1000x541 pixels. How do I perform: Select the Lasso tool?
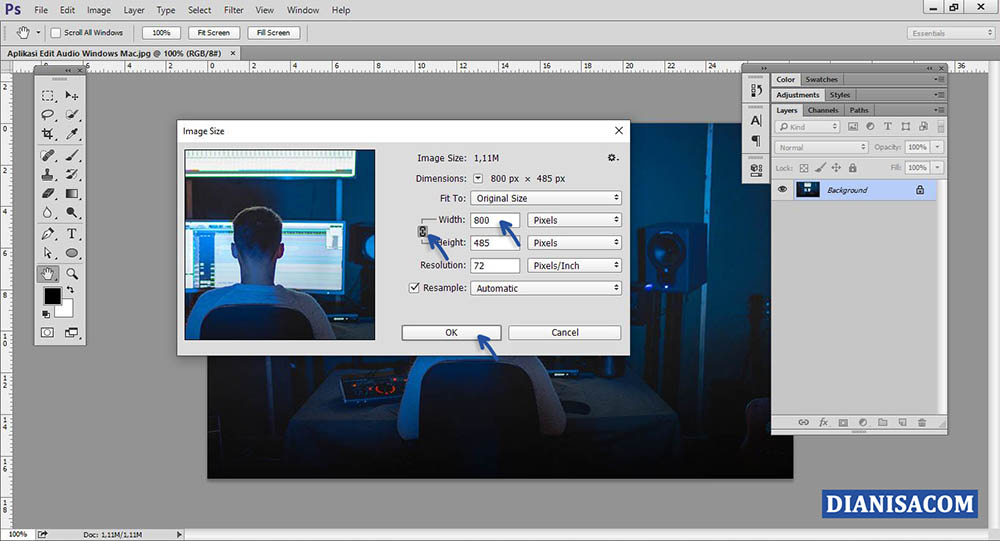[x=48, y=115]
